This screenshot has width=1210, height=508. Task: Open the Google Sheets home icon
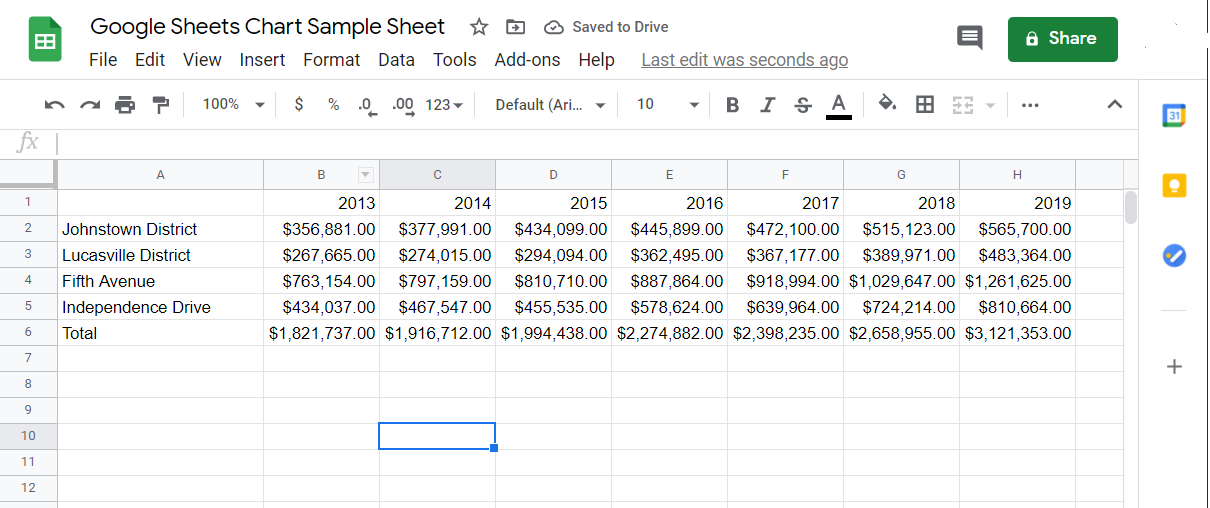point(45,42)
